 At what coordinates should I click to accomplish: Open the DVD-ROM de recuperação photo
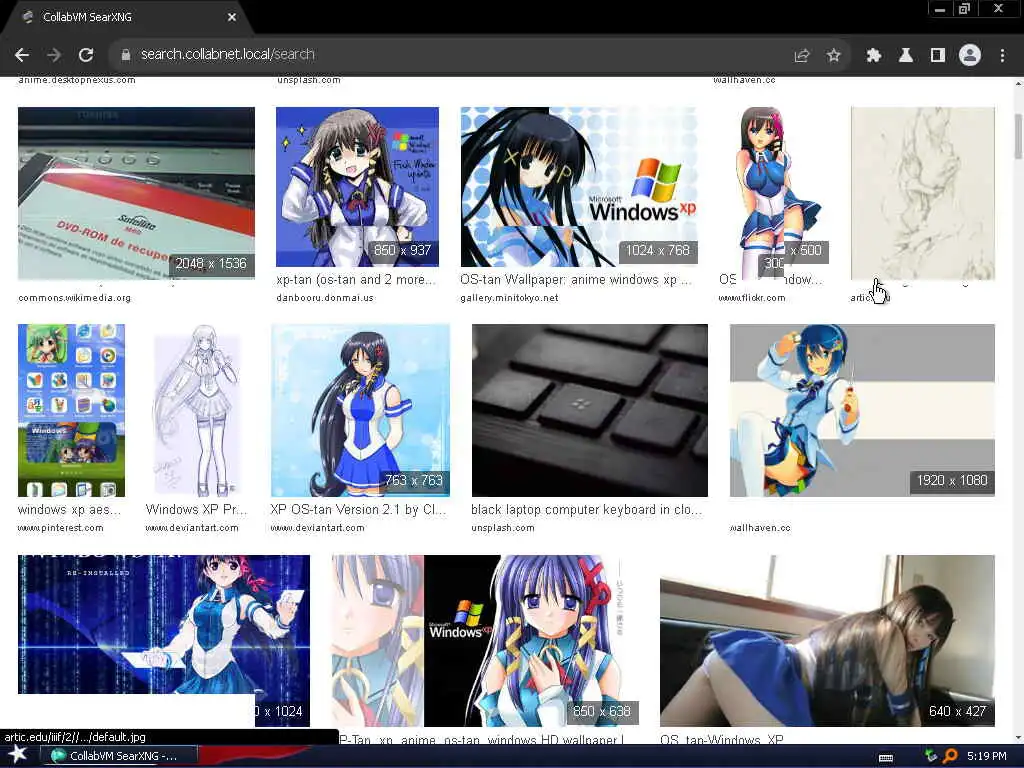click(x=136, y=193)
